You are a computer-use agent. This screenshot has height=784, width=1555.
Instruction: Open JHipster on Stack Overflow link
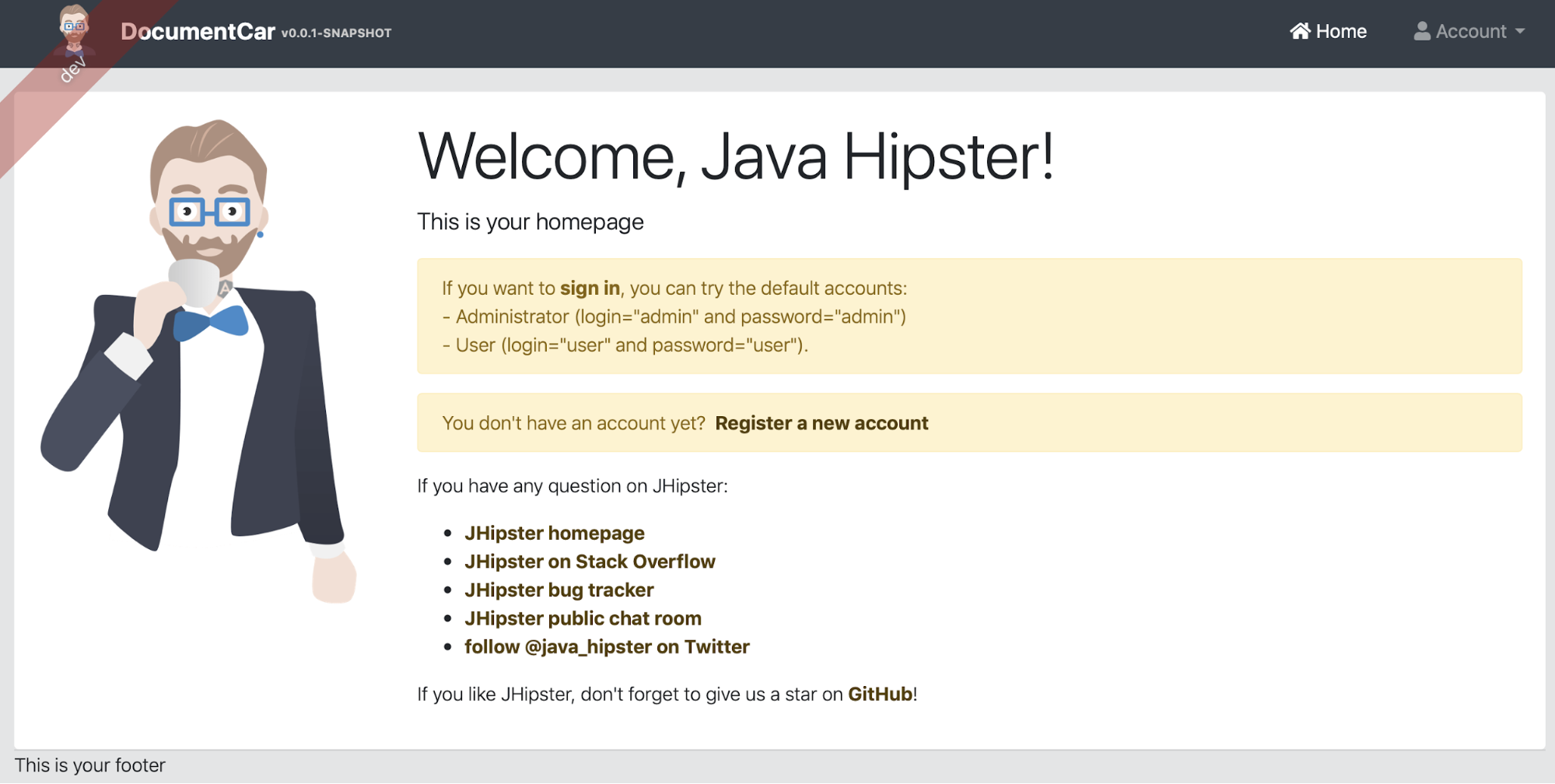(x=590, y=562)
